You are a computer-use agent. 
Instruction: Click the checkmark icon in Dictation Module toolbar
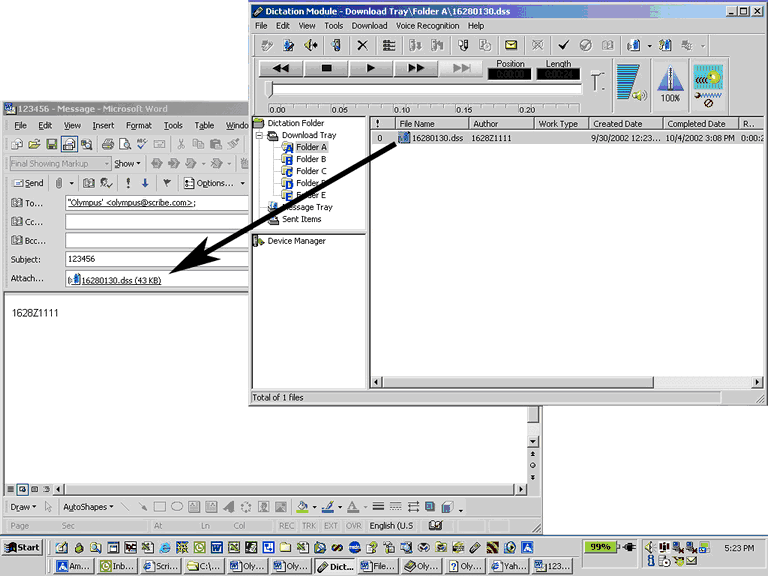click(563, 46)
